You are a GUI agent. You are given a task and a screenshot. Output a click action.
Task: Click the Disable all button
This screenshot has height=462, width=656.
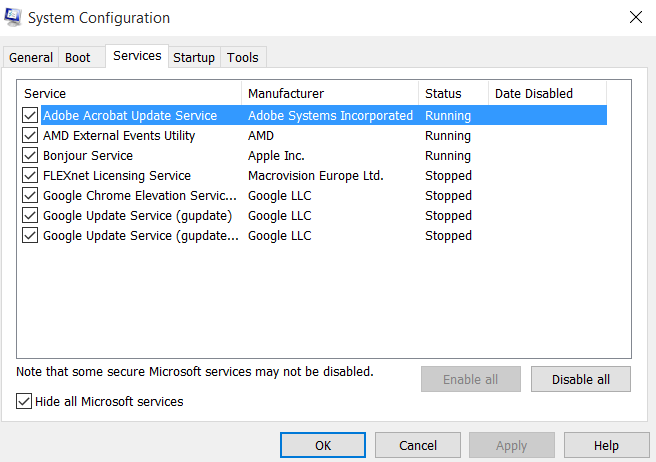click(581, 380)
